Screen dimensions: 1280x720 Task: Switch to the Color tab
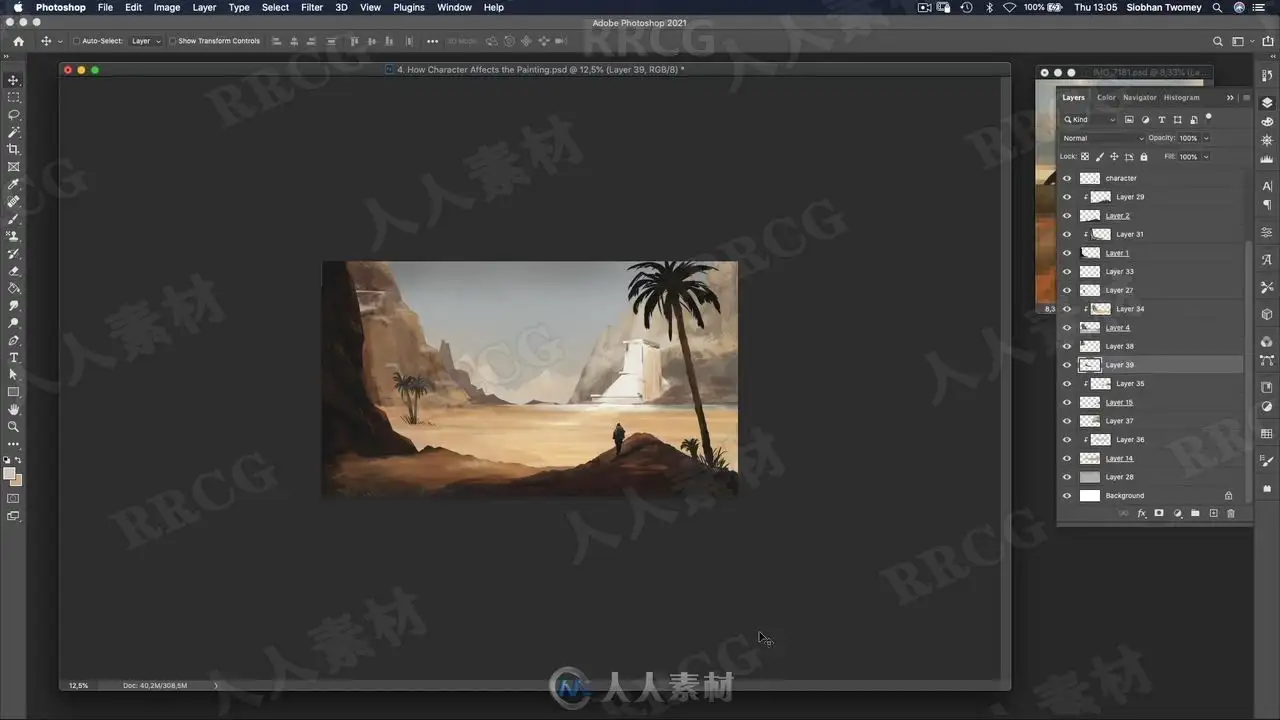(x=1106, y=98)
